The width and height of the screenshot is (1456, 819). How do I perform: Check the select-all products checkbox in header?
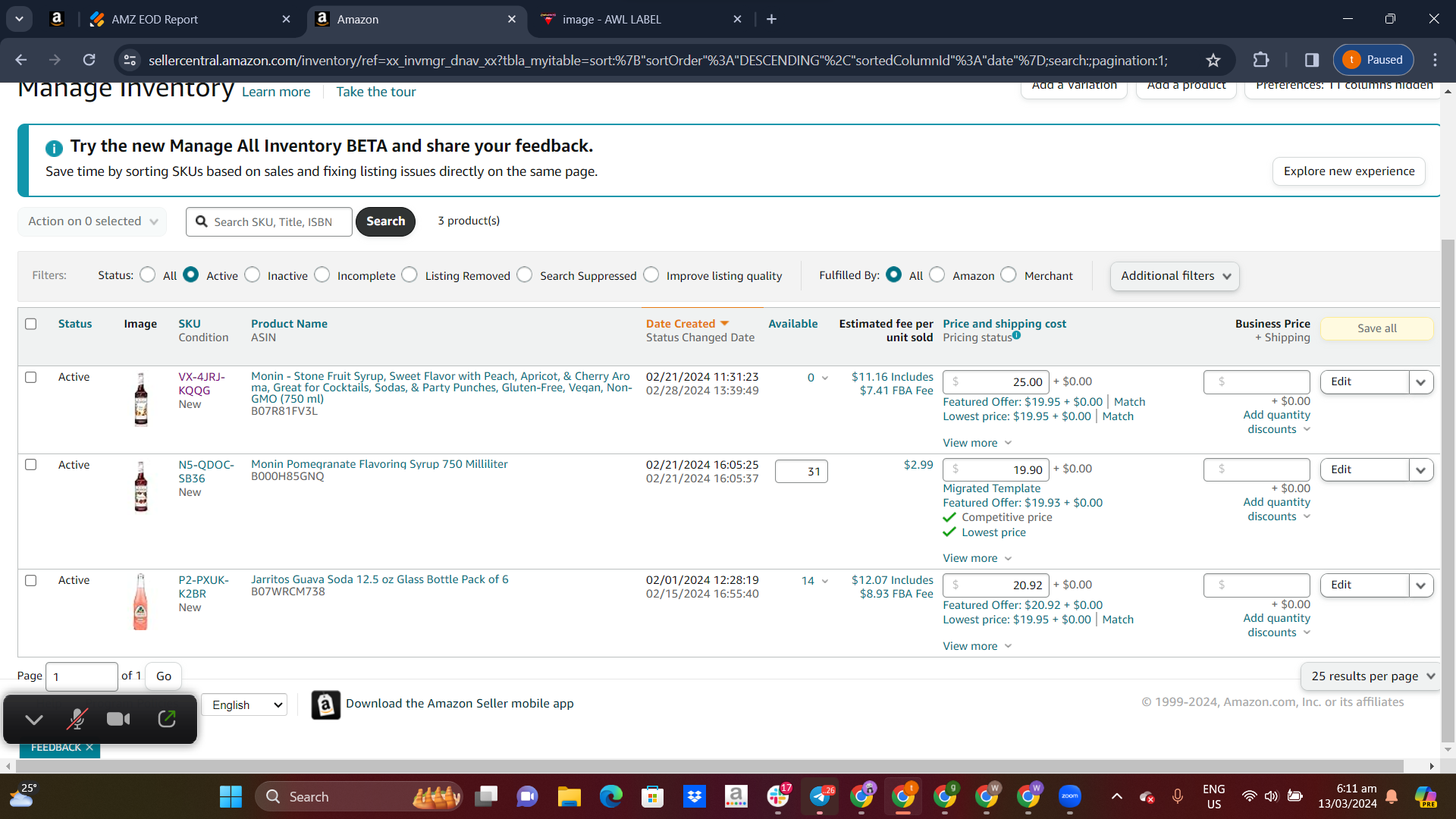click(x=31, y=324)
